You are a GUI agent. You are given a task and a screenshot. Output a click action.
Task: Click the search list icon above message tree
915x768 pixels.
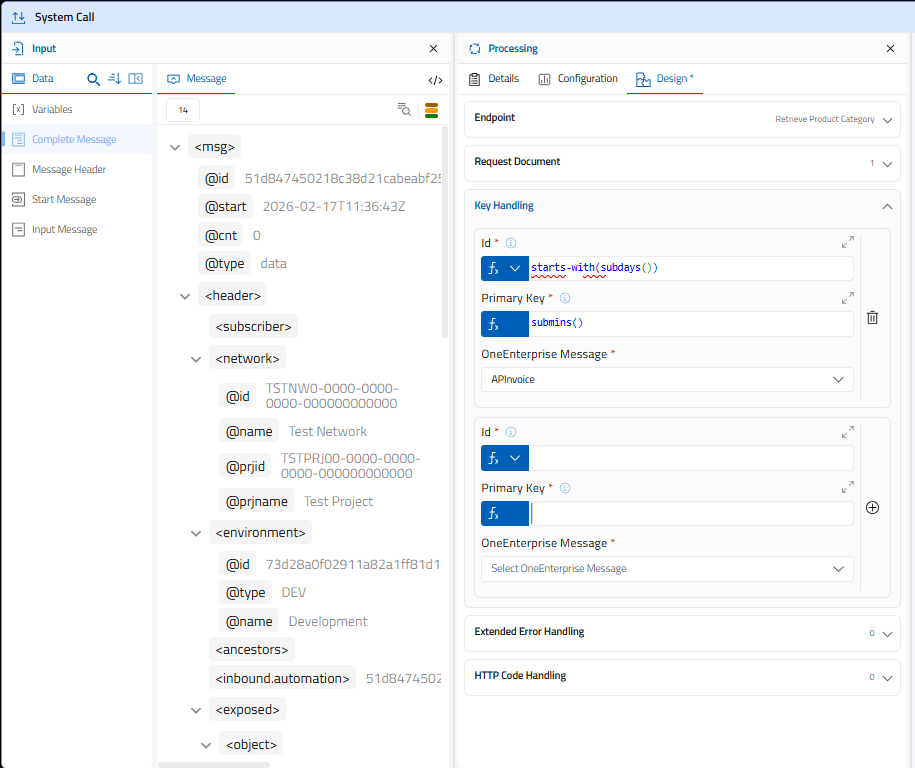[404, 110]
